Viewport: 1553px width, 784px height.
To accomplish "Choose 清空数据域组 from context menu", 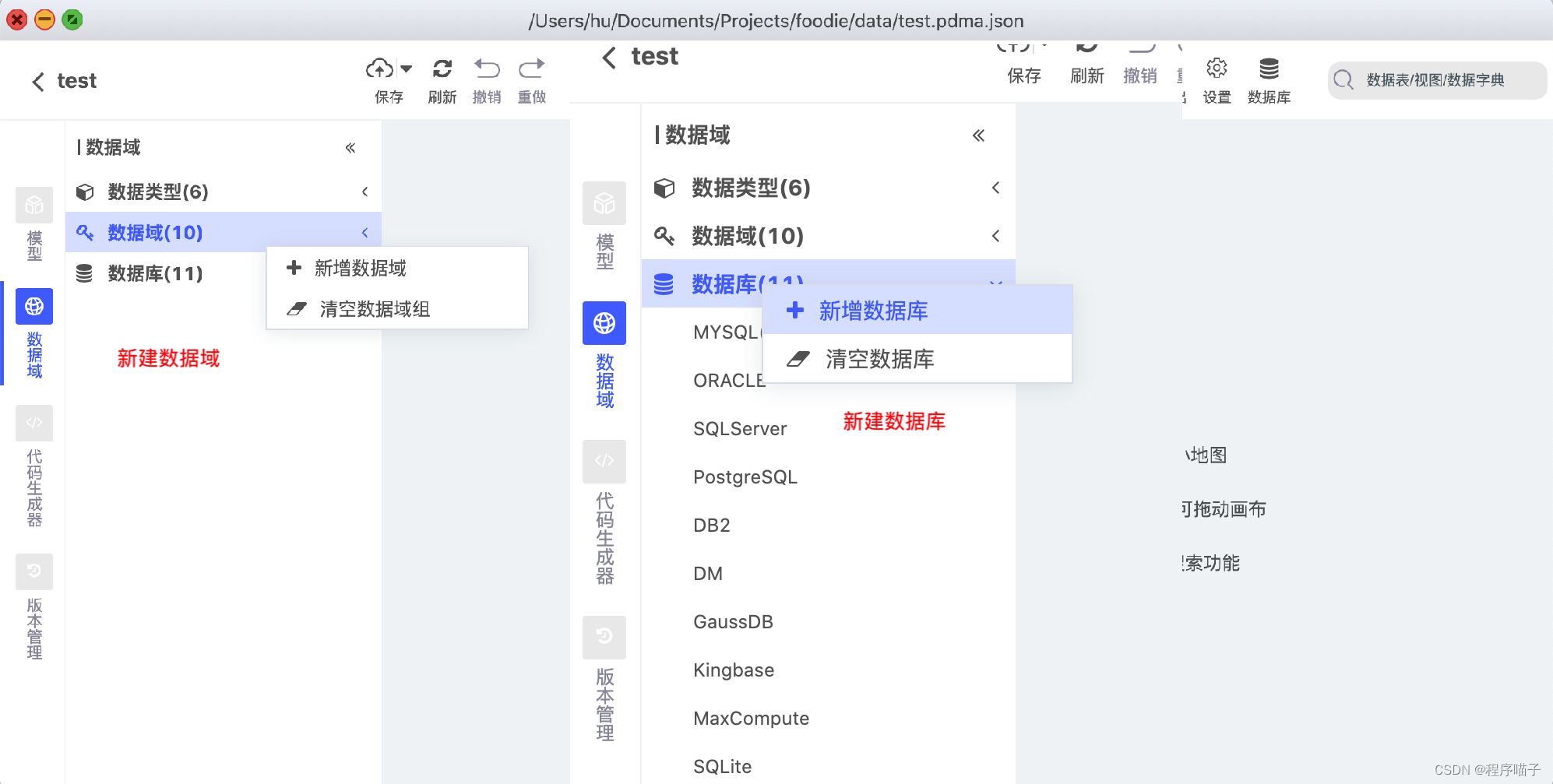I will (397, 309).
